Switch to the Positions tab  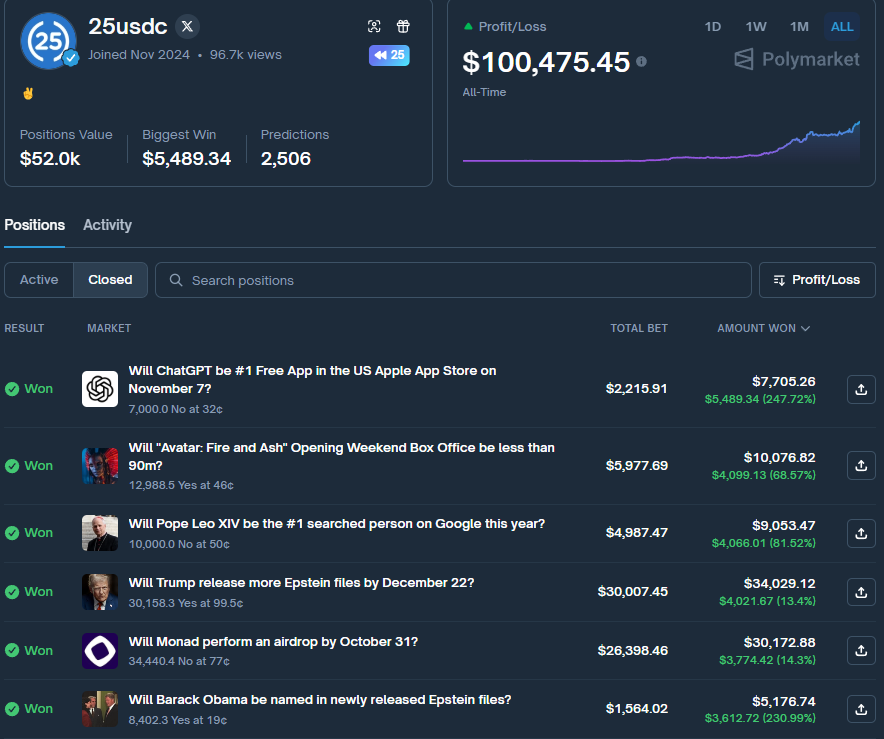tap(34, 225)
